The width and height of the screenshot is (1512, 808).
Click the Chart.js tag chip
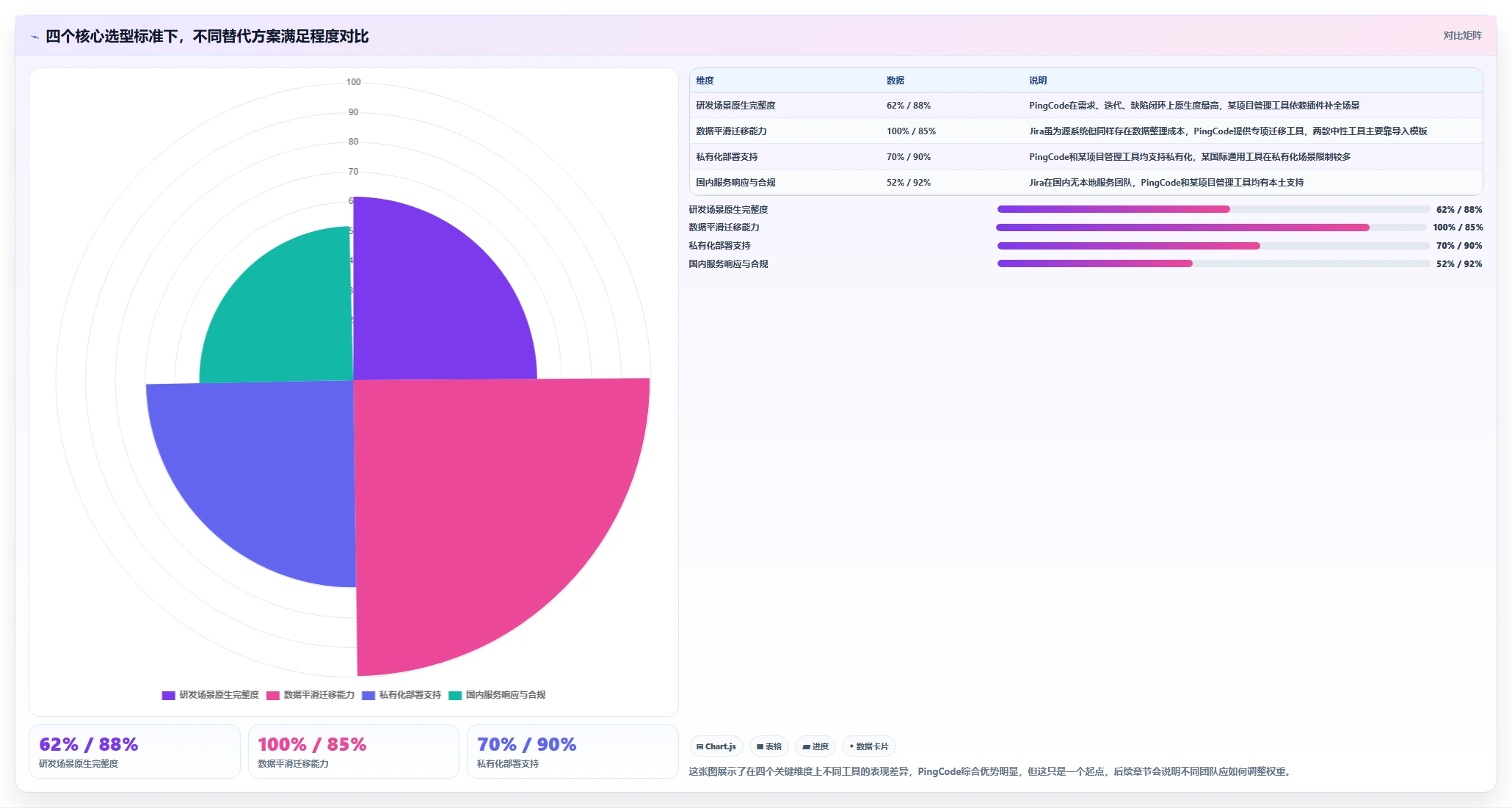(716, 746)
